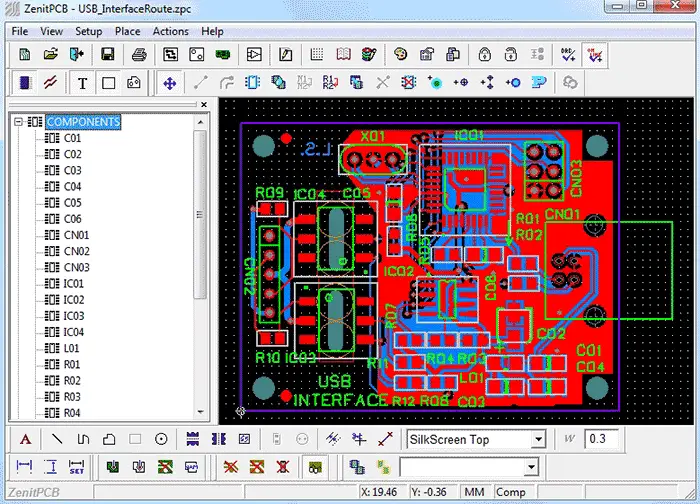The height and width of the screenshot is (504, 700).
Task: Open the Actions menu
Action: click(x=171, y=31)
